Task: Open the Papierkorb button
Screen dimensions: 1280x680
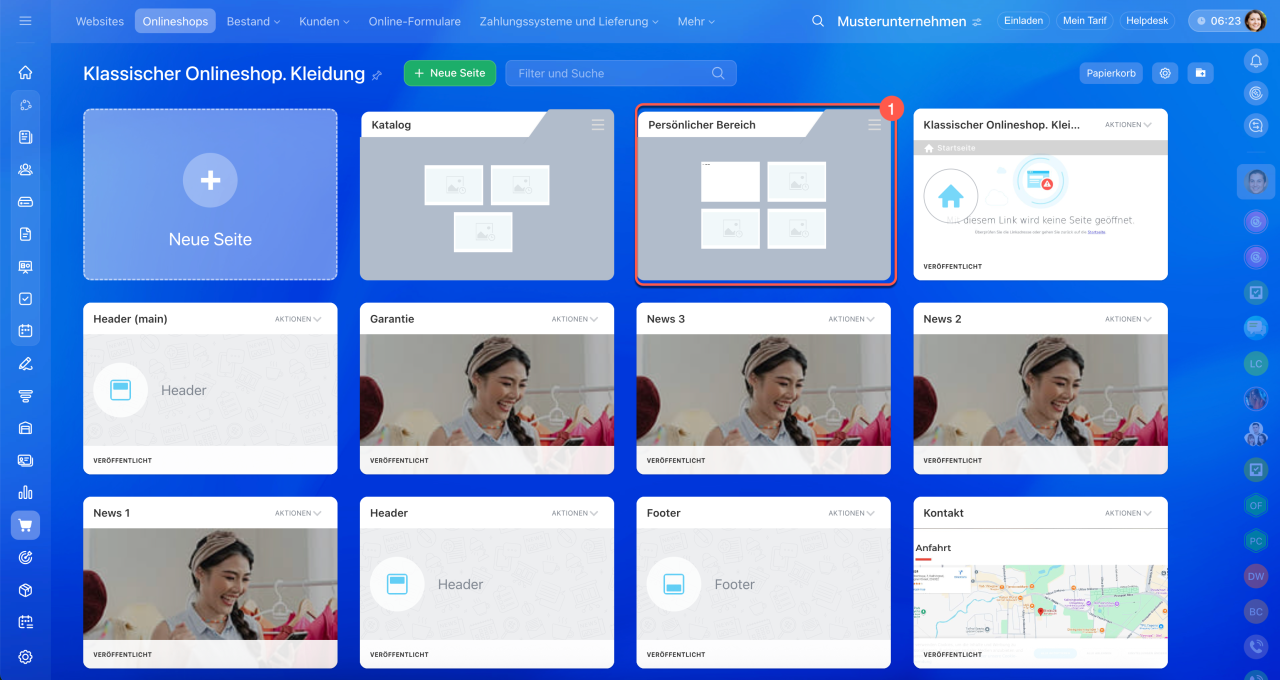Action: 1111,73
